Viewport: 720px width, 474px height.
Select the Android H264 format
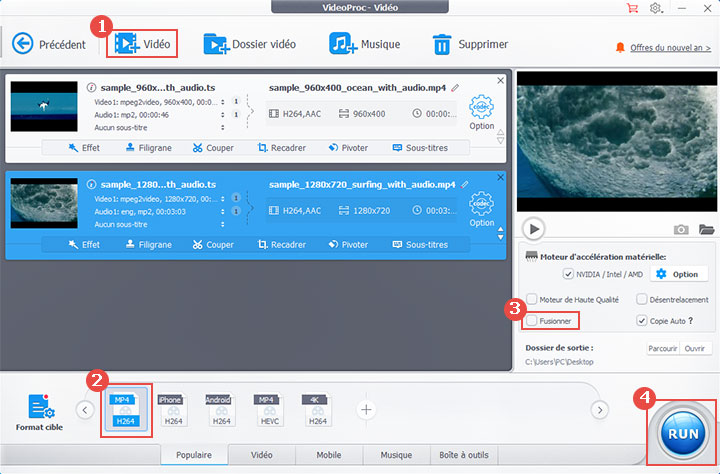pyautogui.click(x=221, y=410)
